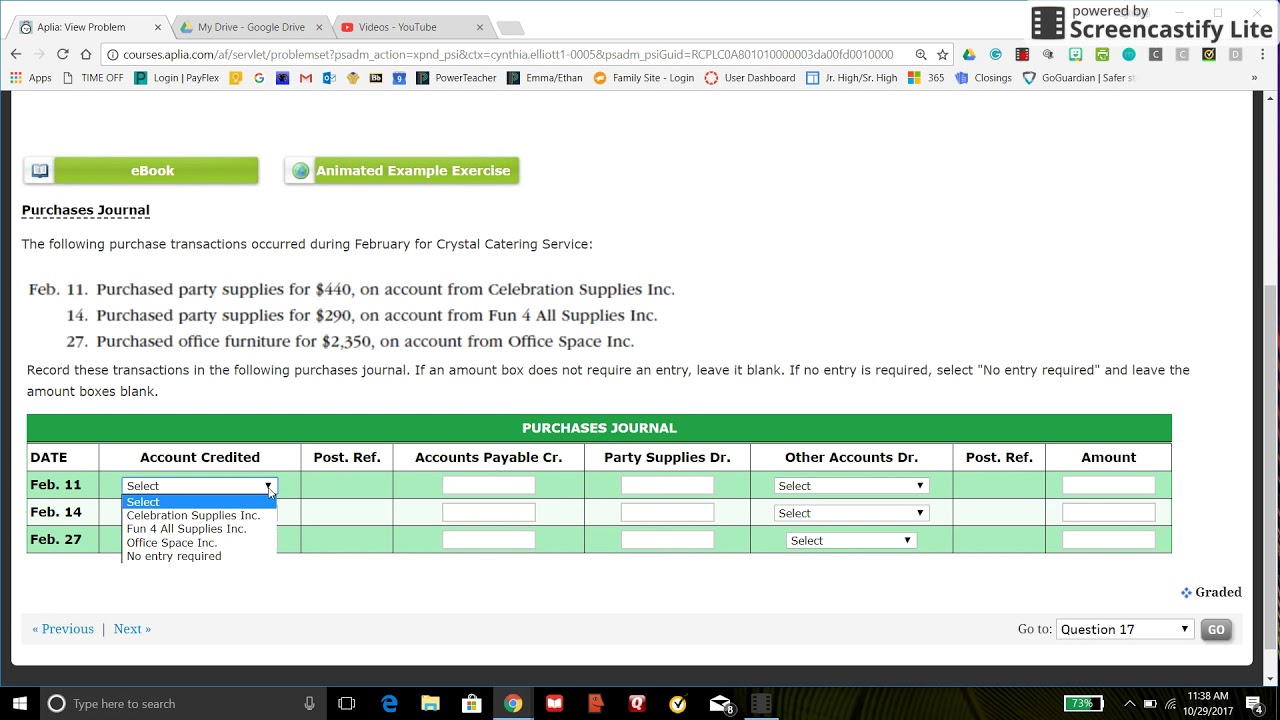1280x720 pixels.
Task: Go to the Next question link
Action: click(132, 629)
